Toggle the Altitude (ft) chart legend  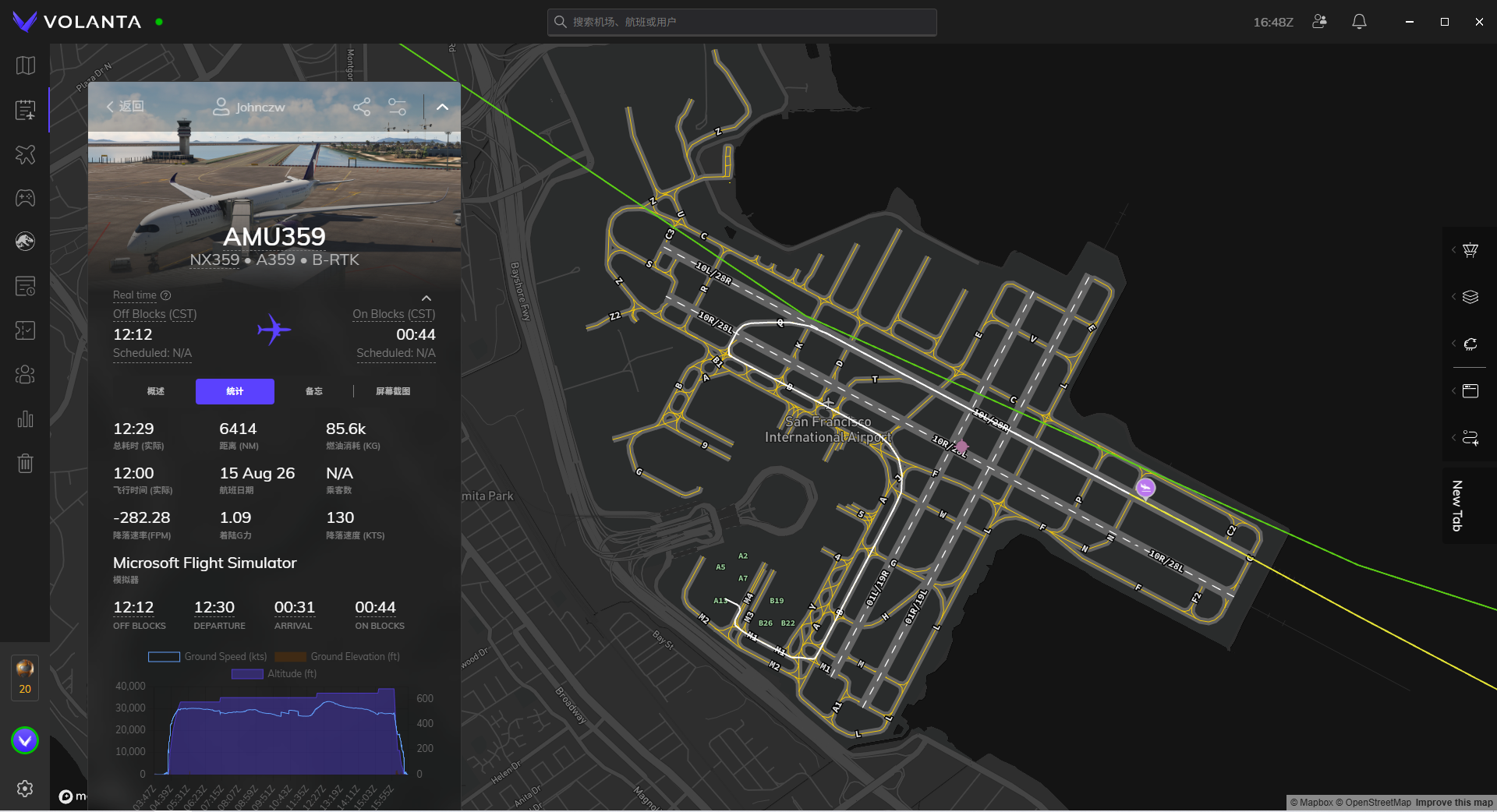click(x=274, y=674)
